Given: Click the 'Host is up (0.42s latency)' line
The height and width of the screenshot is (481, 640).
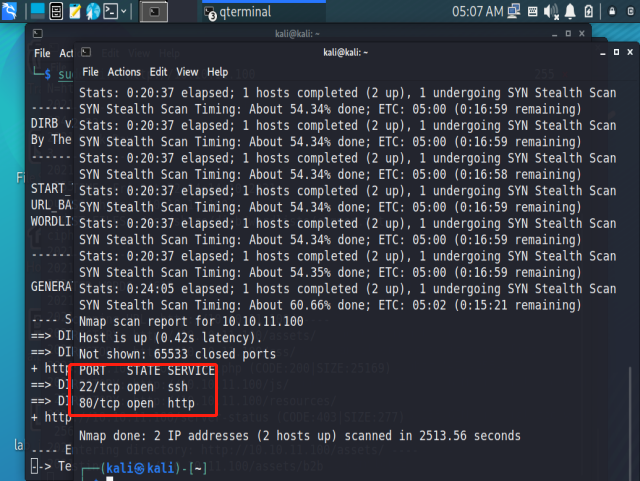Looking at the screenshot, I should 170,338.
